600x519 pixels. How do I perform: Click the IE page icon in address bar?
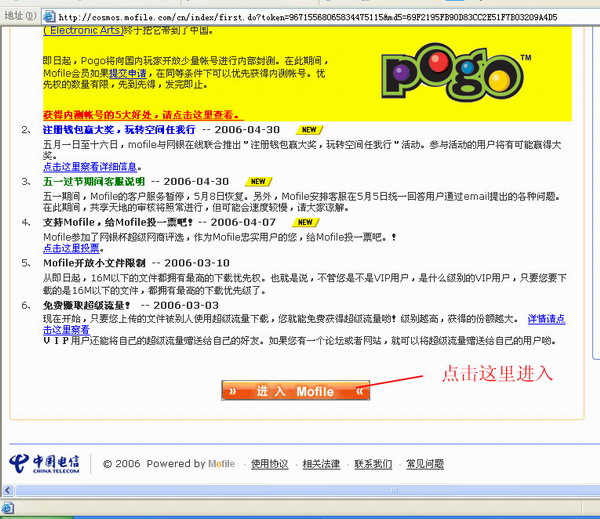49,16
